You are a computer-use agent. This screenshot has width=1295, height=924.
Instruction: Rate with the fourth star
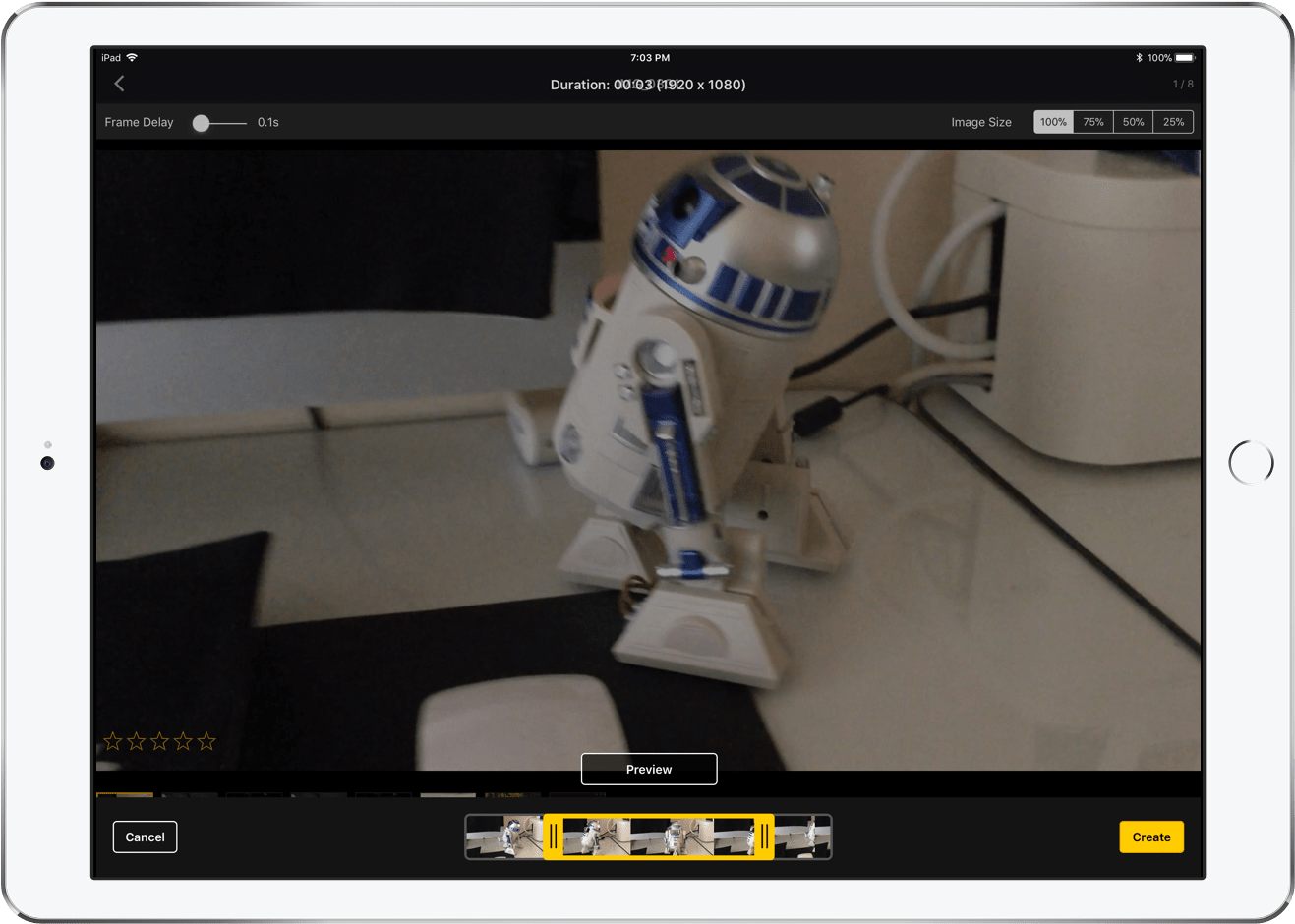pyautogui.click(x=183, y=741)
